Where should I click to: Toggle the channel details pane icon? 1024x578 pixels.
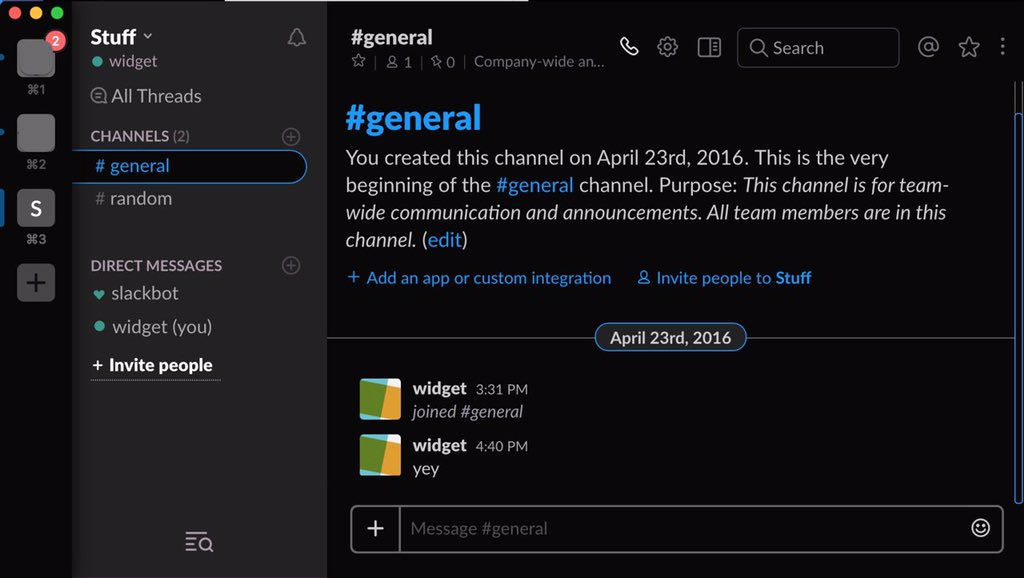[709, 47]
